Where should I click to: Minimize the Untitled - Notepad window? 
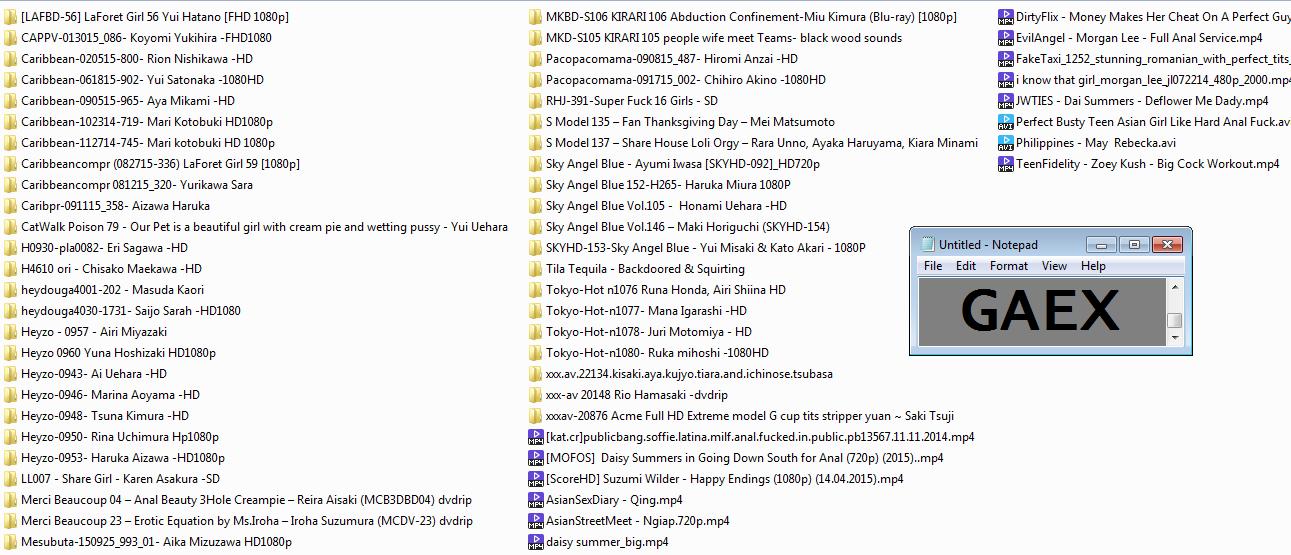[1102, 244]
